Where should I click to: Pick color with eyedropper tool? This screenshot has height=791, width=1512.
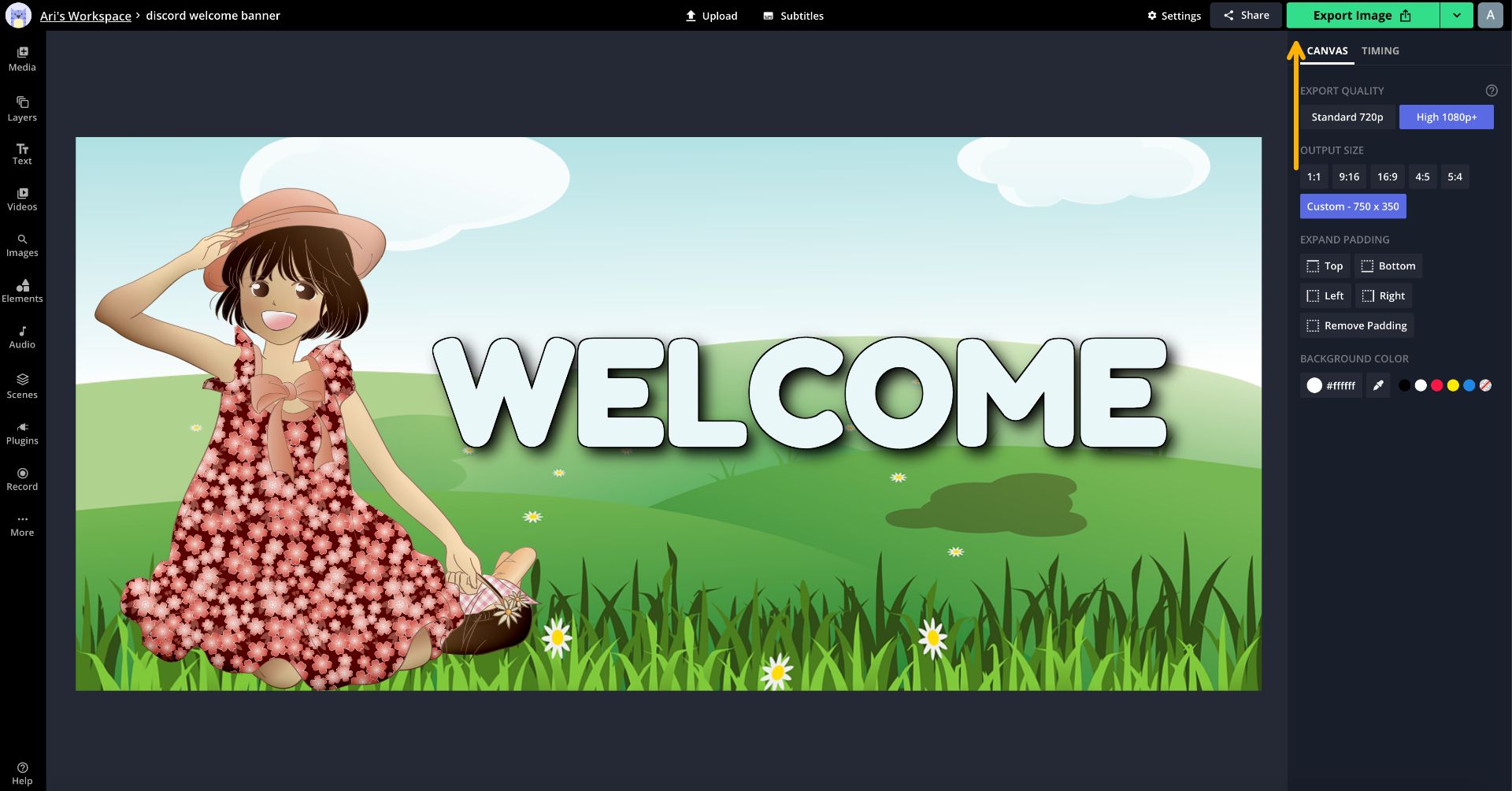click(x=1378, y=385)
